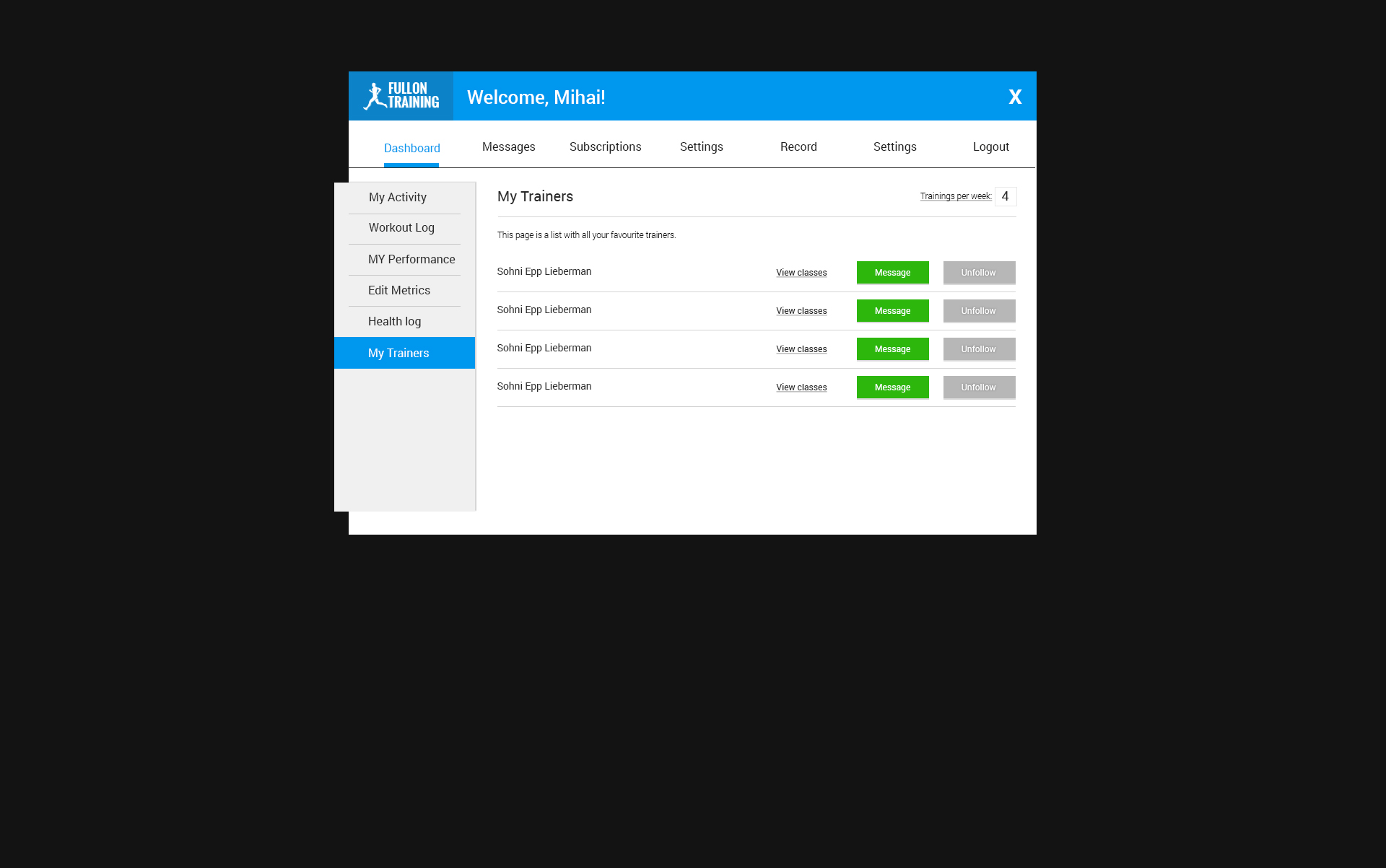The height and width of the screenshot is (868, 1386).
Task: Click the Fullon Training runner logo
Action: [401, 96]
